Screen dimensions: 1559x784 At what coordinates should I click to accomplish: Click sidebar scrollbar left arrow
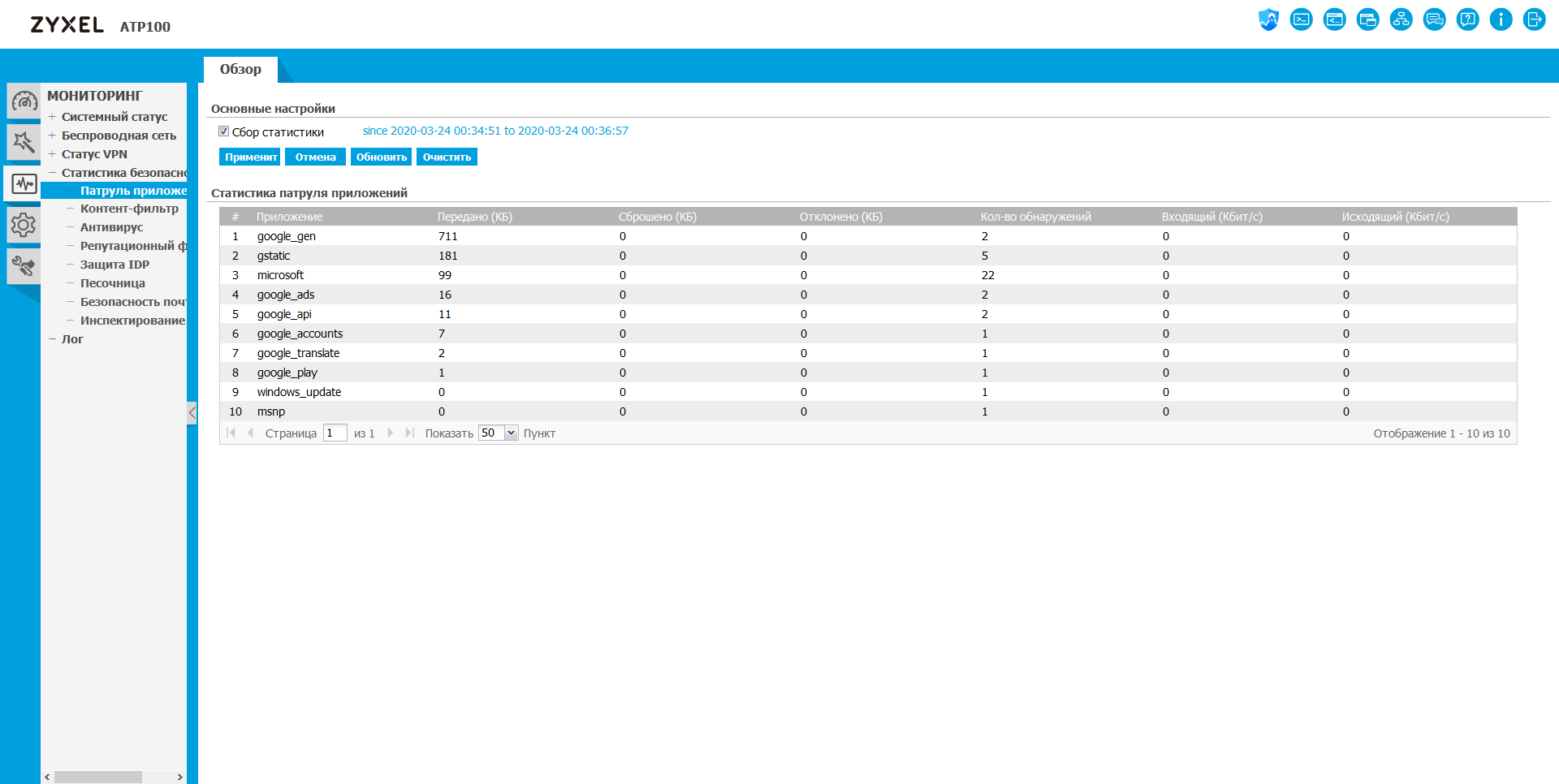tap(47, 777)
